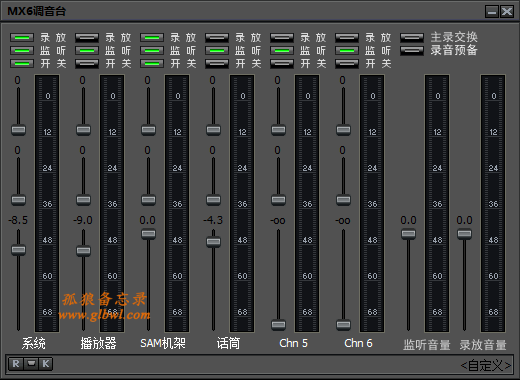This screenshot has width=520, height=380.
Task: Toggle 录放 for SAM机架 channel
Action: pos(152,37)
